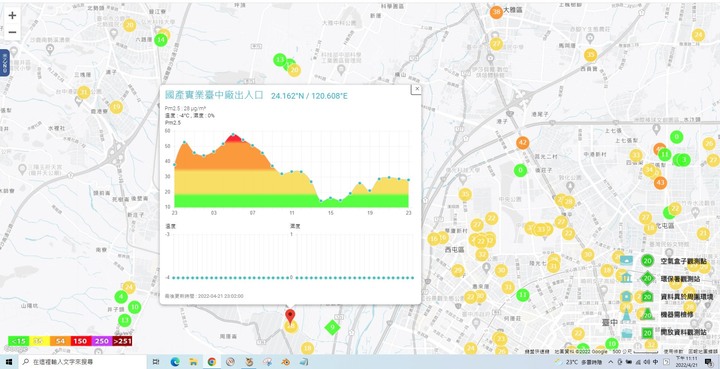Toggle 環保署觀測站 building layer icon
Image resolution: width=720 pixels, height=369 pixels.
(627, 277)
